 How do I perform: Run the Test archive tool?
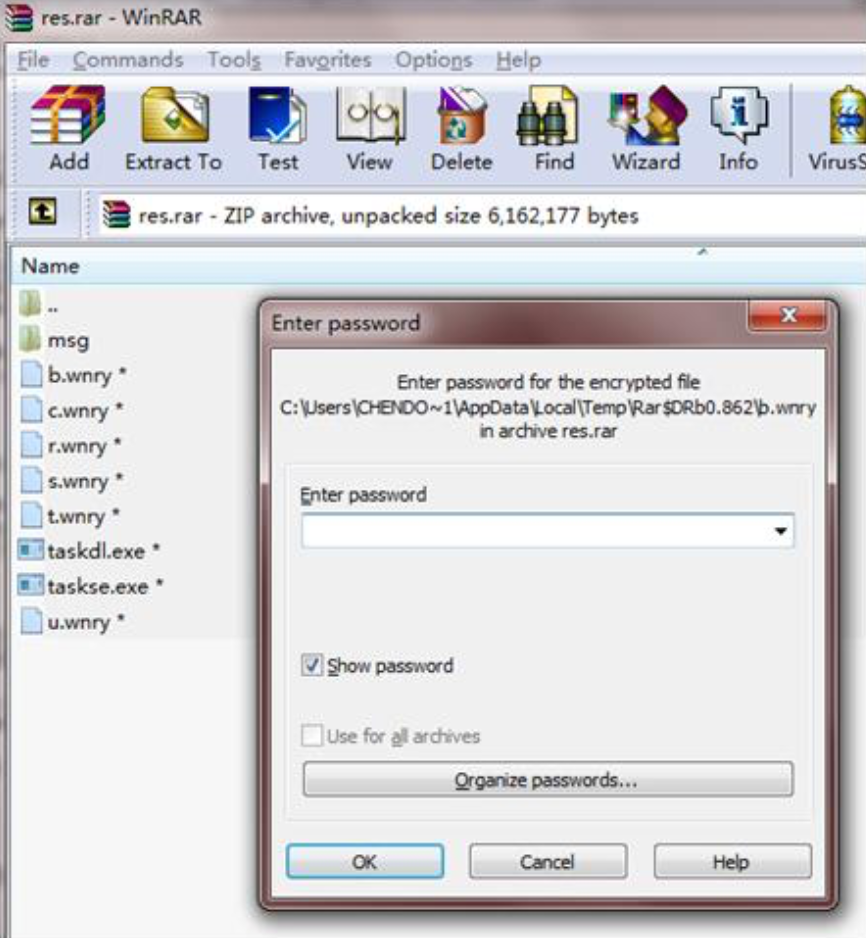(278, 129)
